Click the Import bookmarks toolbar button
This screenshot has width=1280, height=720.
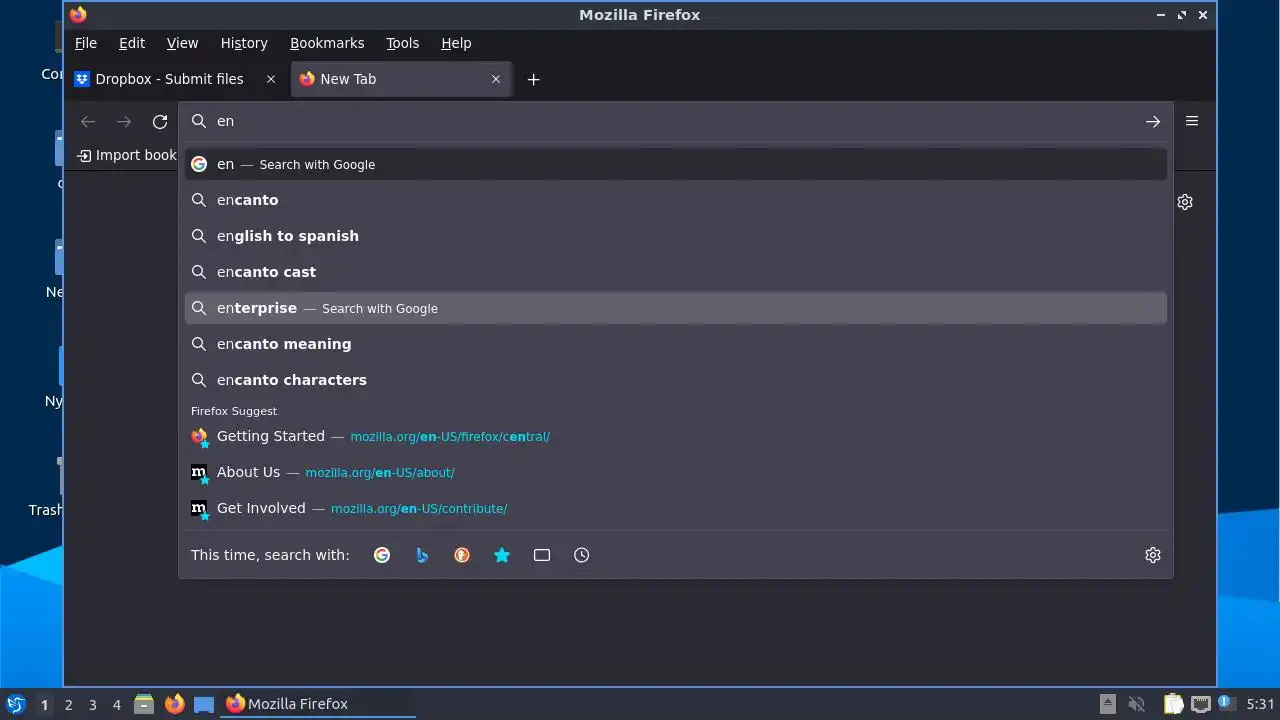(x=127, y=155)
